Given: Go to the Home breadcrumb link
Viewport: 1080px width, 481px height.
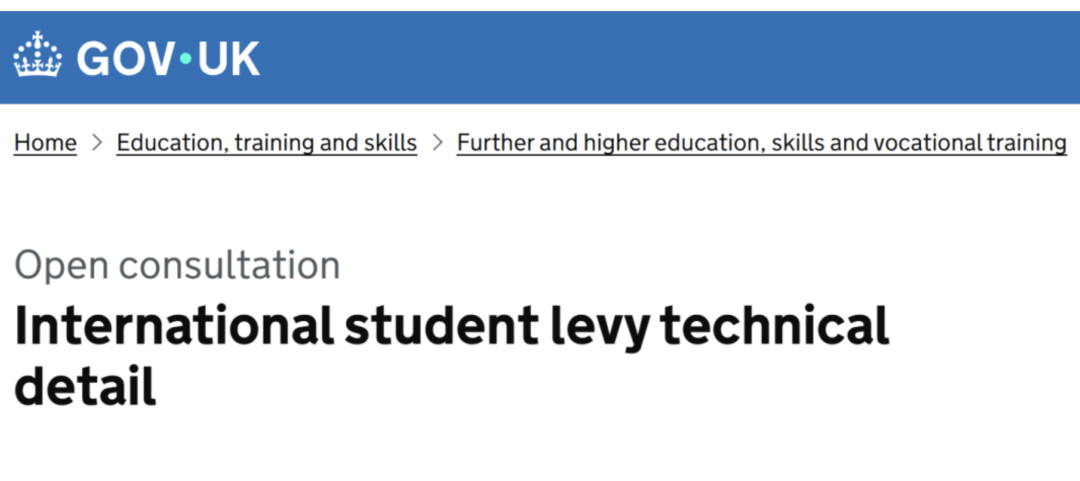Looking at the screenshot, I should click(45, 143).
